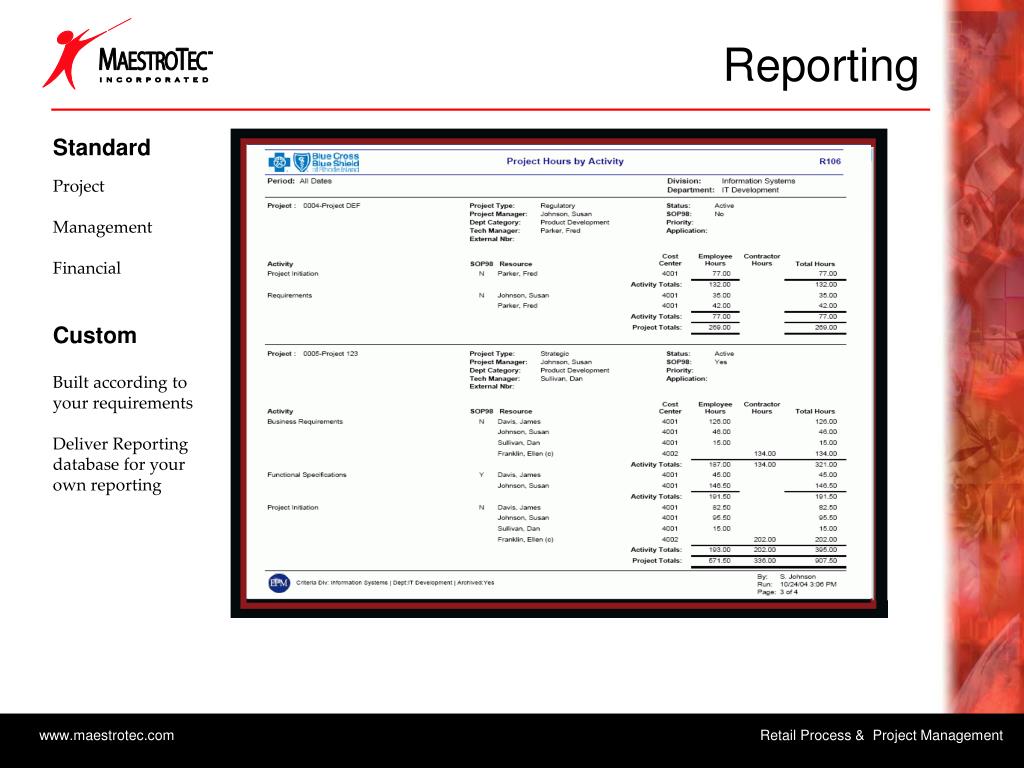This screenshot has width=1024, height=768.
Task: Click the 'Franklin, Ellen (c)' row with 202.00 hours
Action: coord(667,539)
